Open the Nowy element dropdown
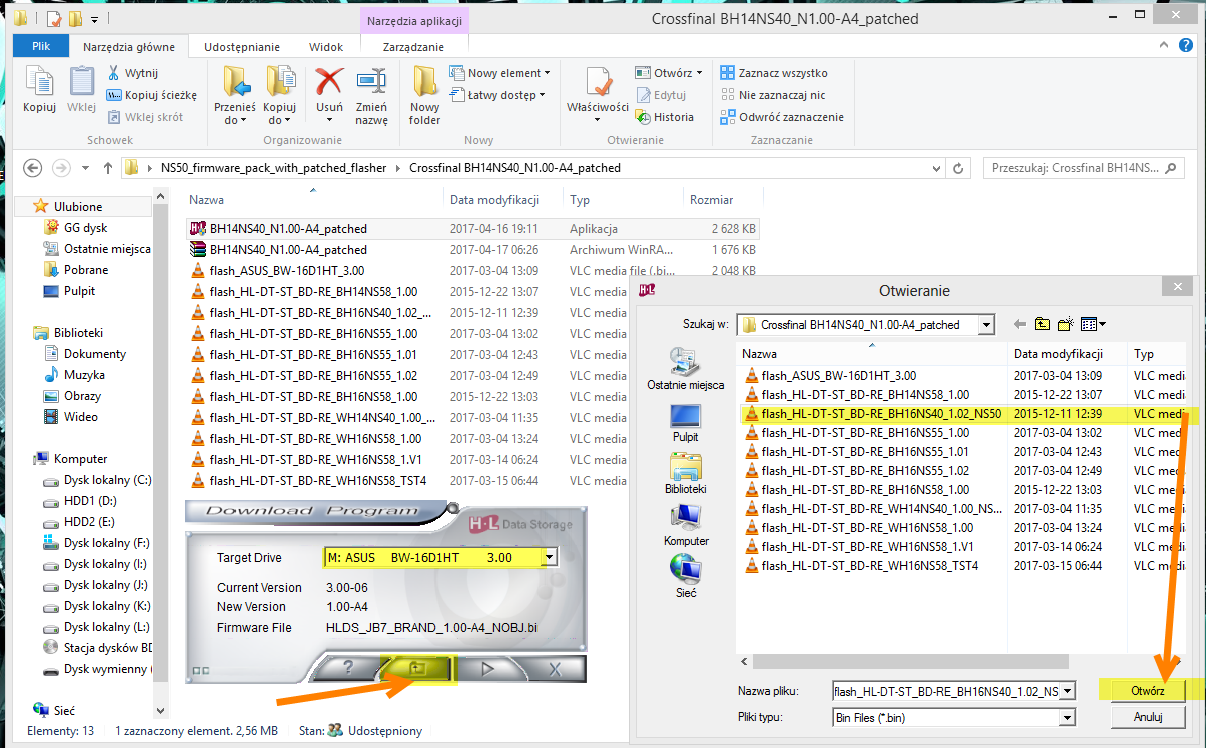The height and width of the screenshot is (748, 1206). 499,73
